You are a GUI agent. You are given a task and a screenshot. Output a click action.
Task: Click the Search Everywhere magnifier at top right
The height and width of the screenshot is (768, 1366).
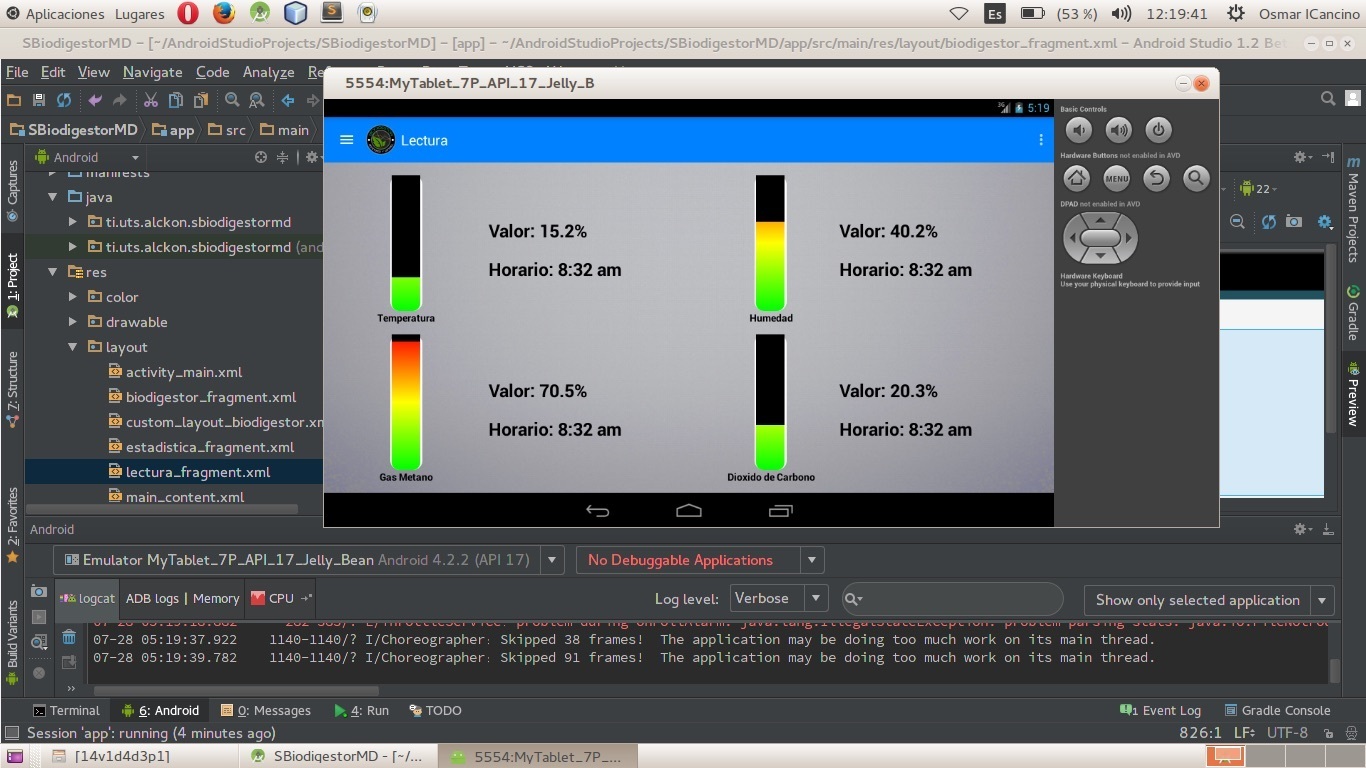click(x=1328, y=98)
